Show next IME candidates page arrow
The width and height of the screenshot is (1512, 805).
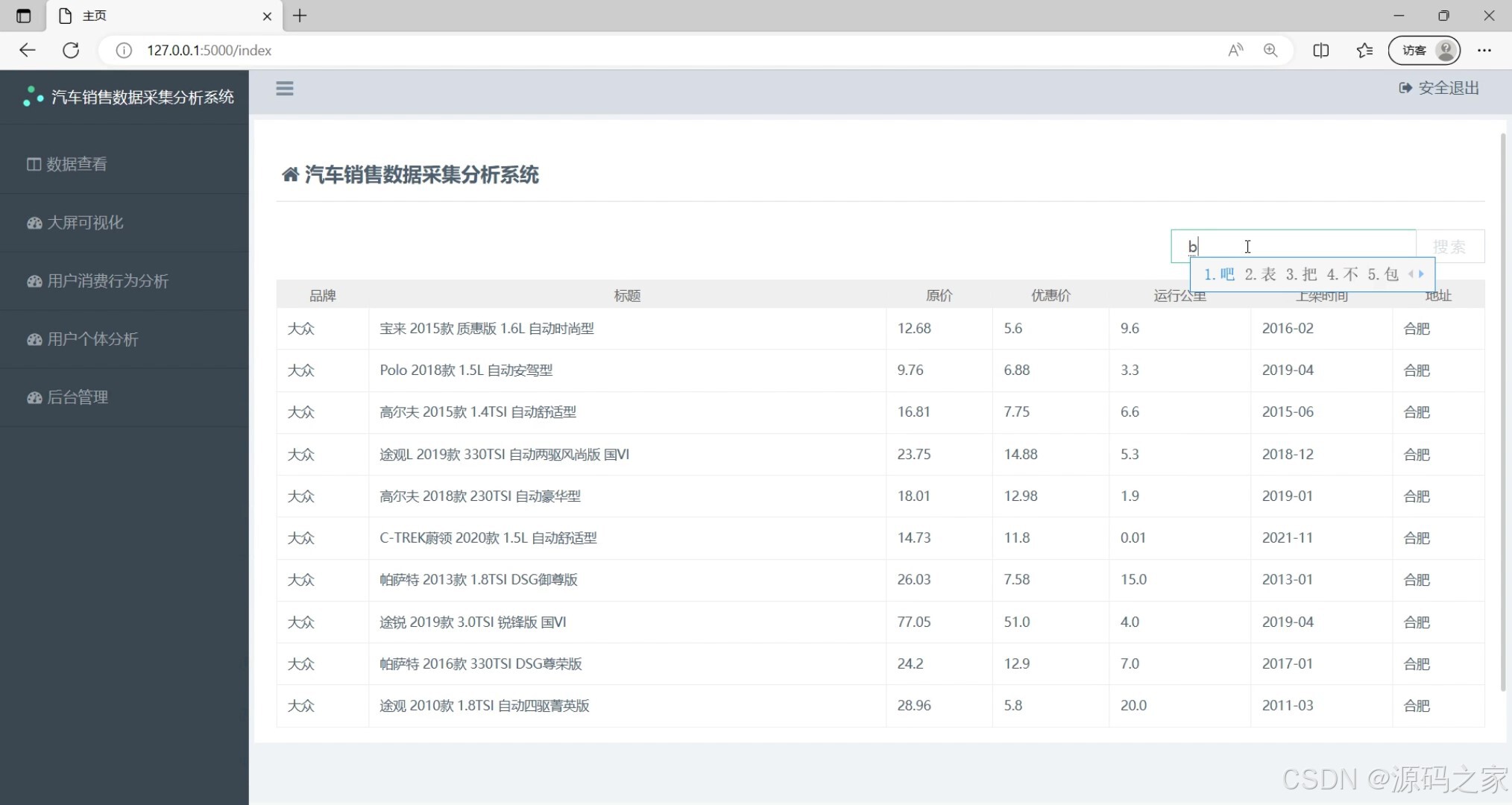tap(1421, 274)
